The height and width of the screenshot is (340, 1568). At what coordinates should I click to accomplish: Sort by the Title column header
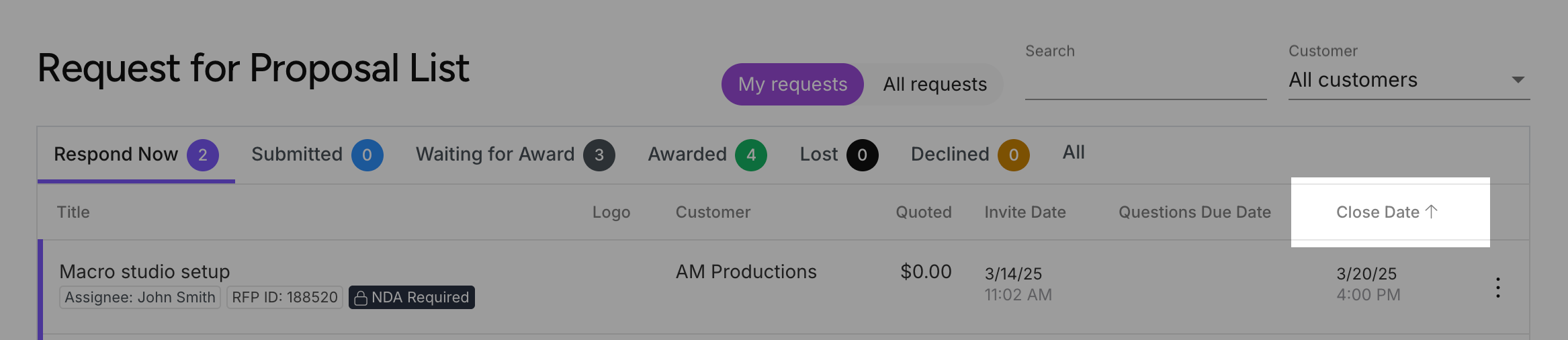(73, 212)
